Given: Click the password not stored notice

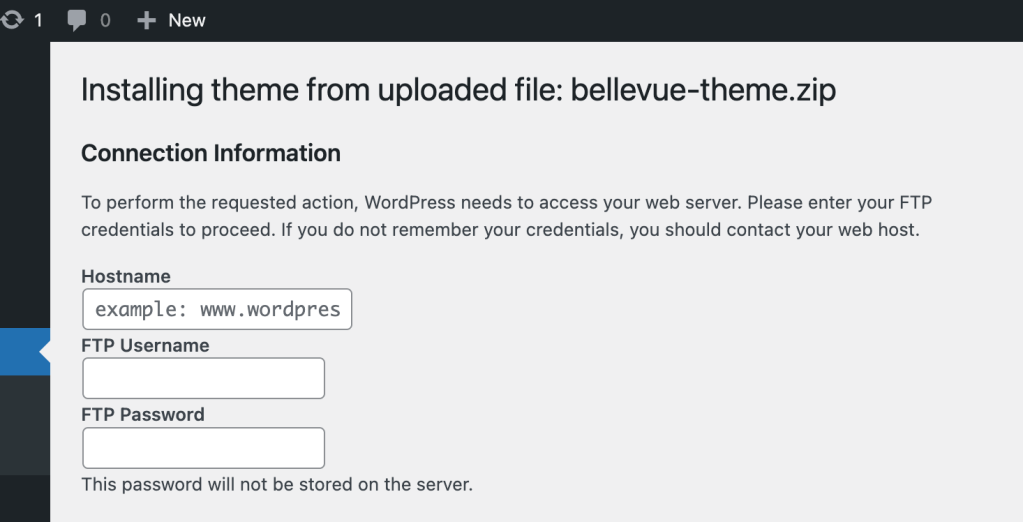Looking at the screenshot, I should 277,485.
